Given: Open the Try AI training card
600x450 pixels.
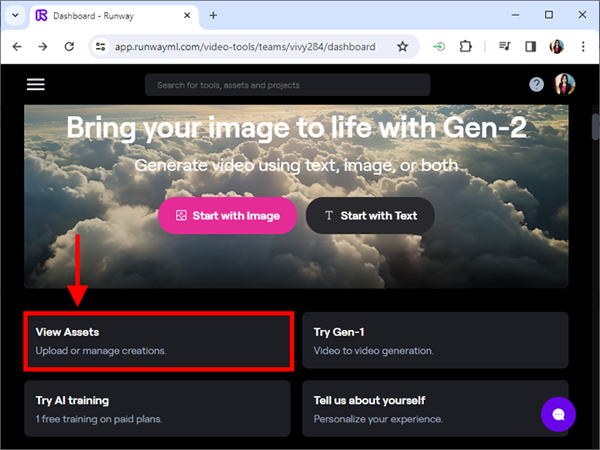Looking at the screenshot, I should 157,408.
